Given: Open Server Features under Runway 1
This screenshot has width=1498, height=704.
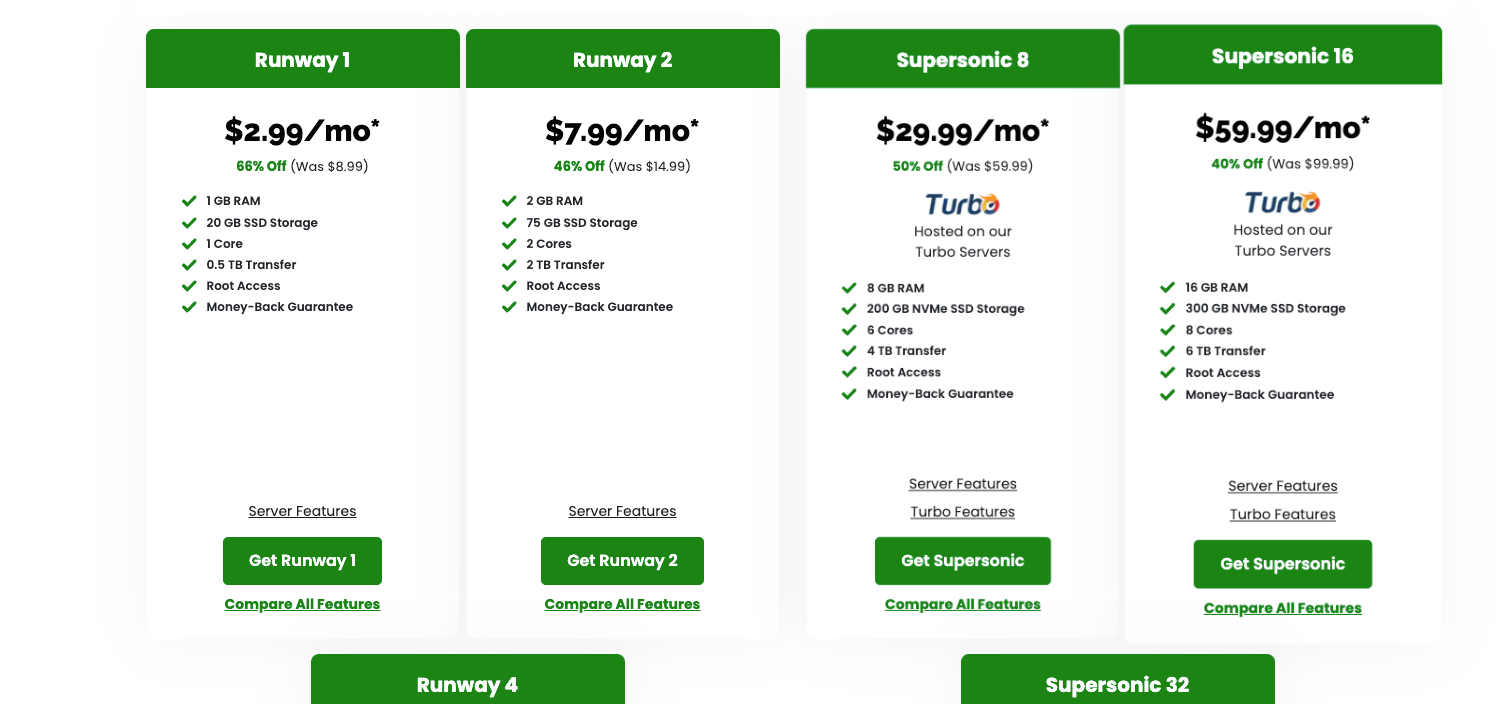Looking at the screenshot, I should (302, 511).
